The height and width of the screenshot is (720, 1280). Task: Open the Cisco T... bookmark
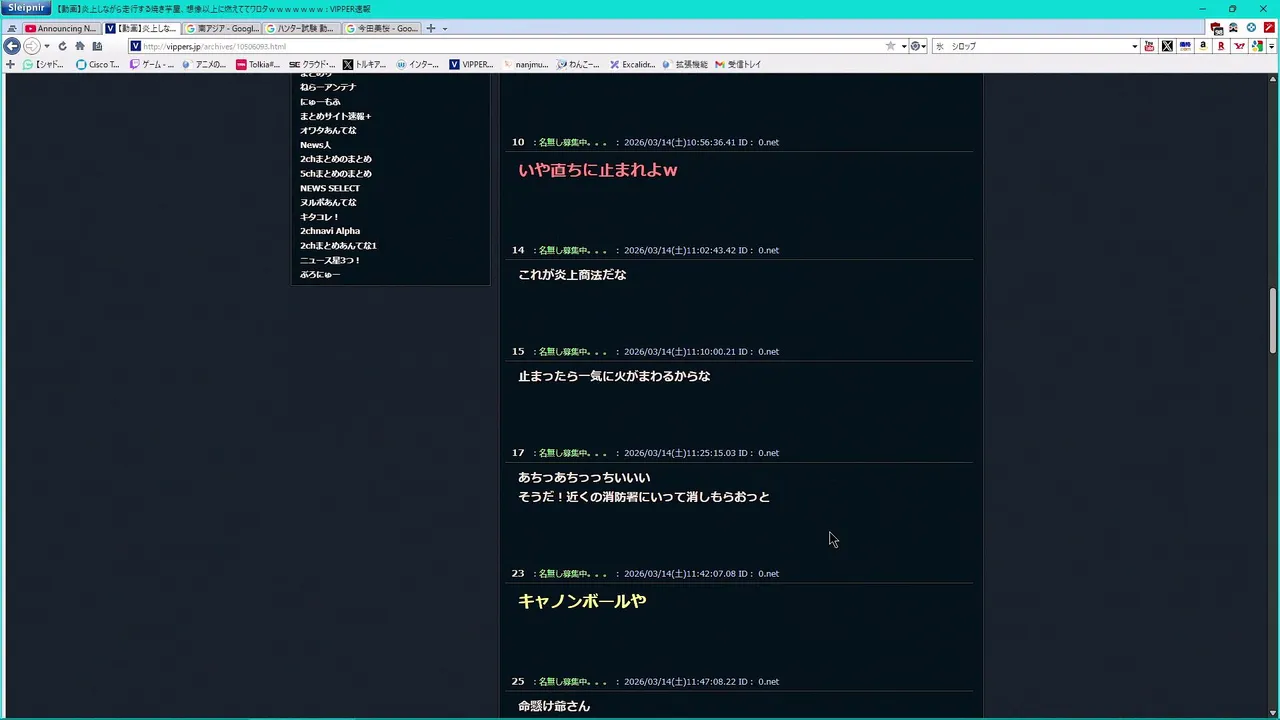(x=98, y=64)
